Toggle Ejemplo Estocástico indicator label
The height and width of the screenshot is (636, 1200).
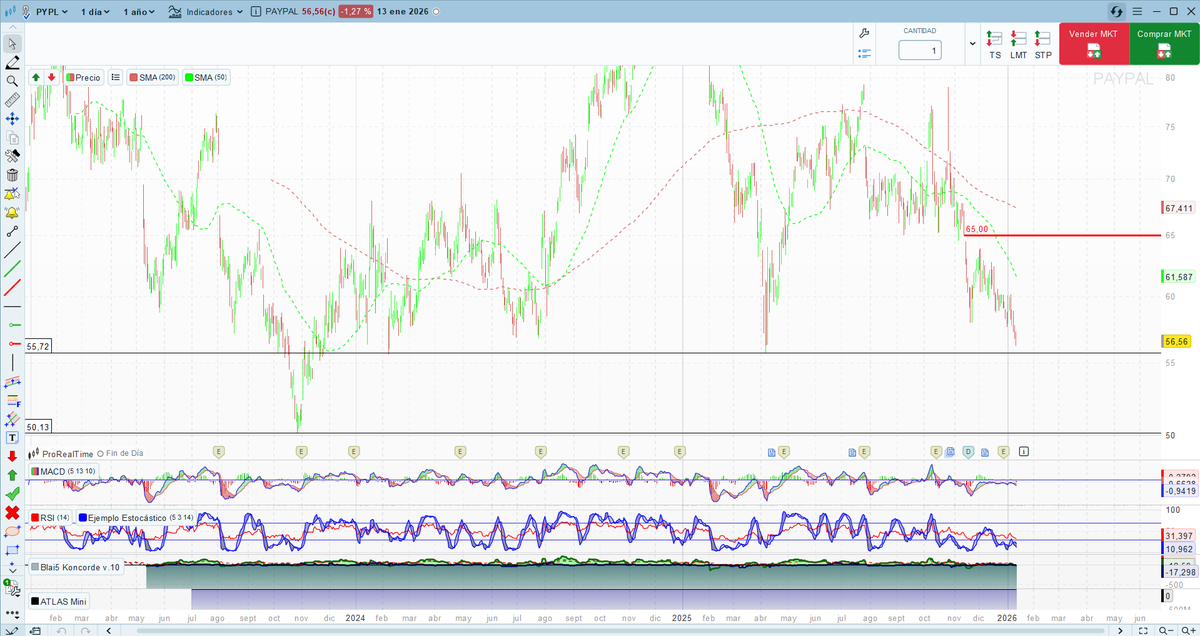pos(138,517)
